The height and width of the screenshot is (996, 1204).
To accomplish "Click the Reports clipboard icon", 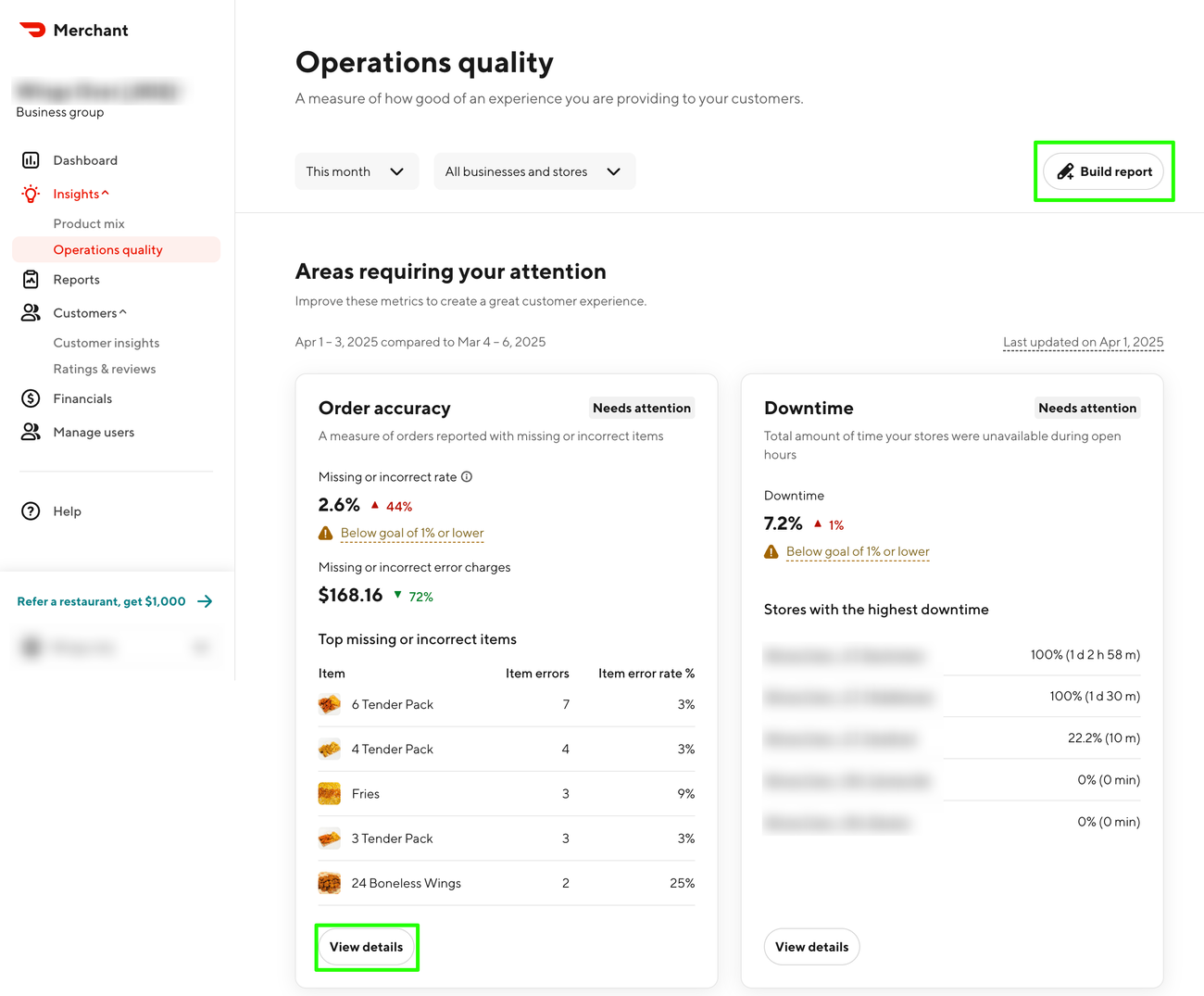I will pos(31,279).
